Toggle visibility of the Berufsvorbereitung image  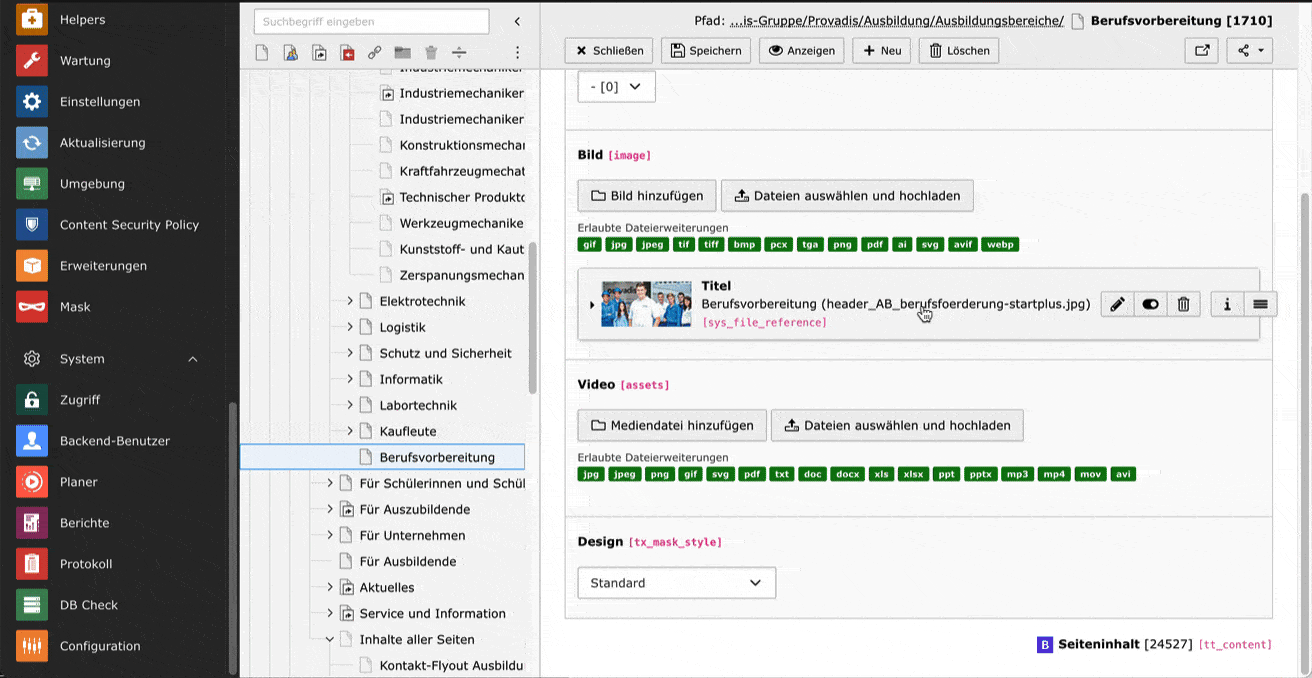coord(1150,304)
